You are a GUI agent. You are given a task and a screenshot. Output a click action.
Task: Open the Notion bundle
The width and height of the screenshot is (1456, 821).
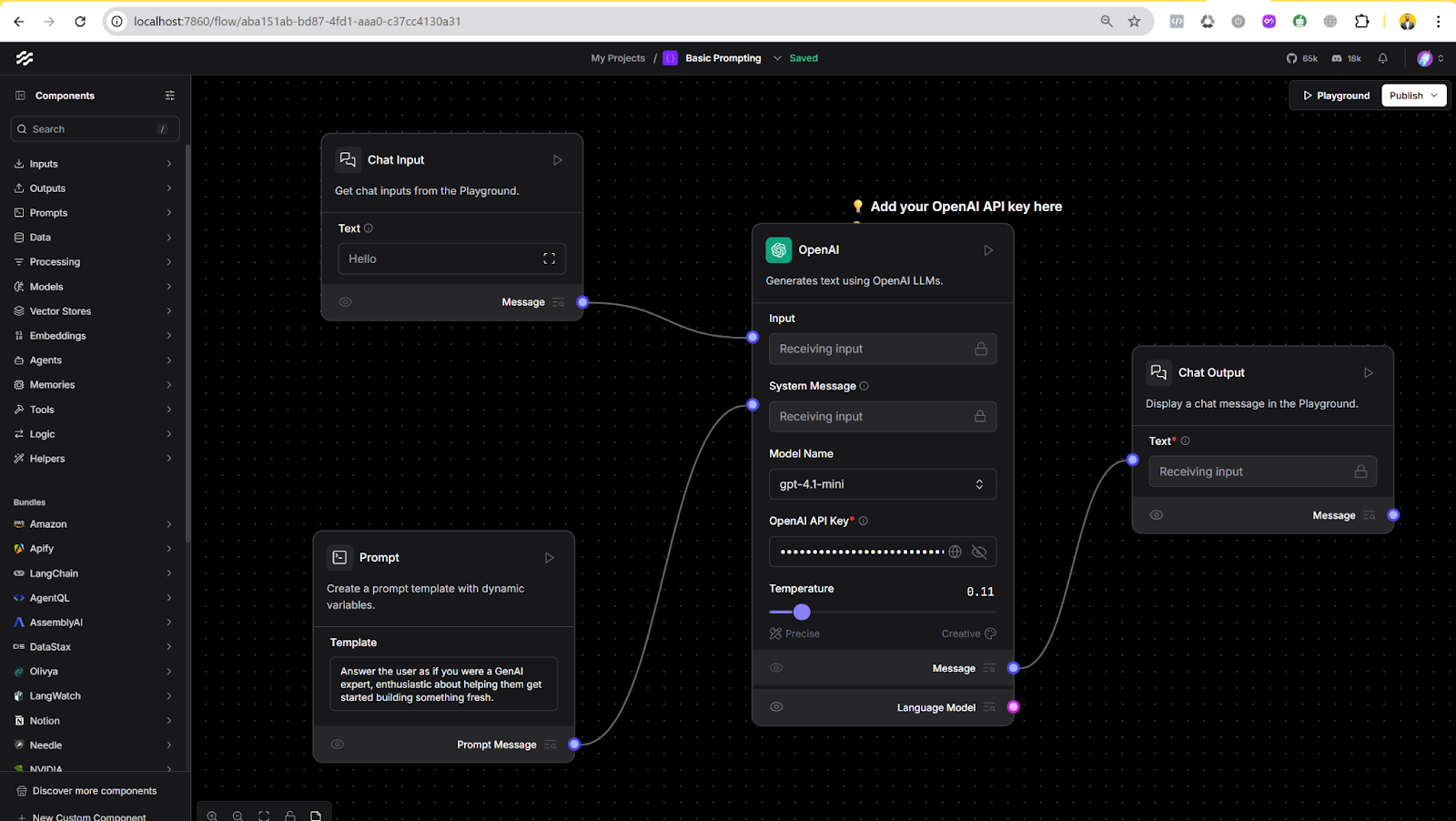pos(95,721)
